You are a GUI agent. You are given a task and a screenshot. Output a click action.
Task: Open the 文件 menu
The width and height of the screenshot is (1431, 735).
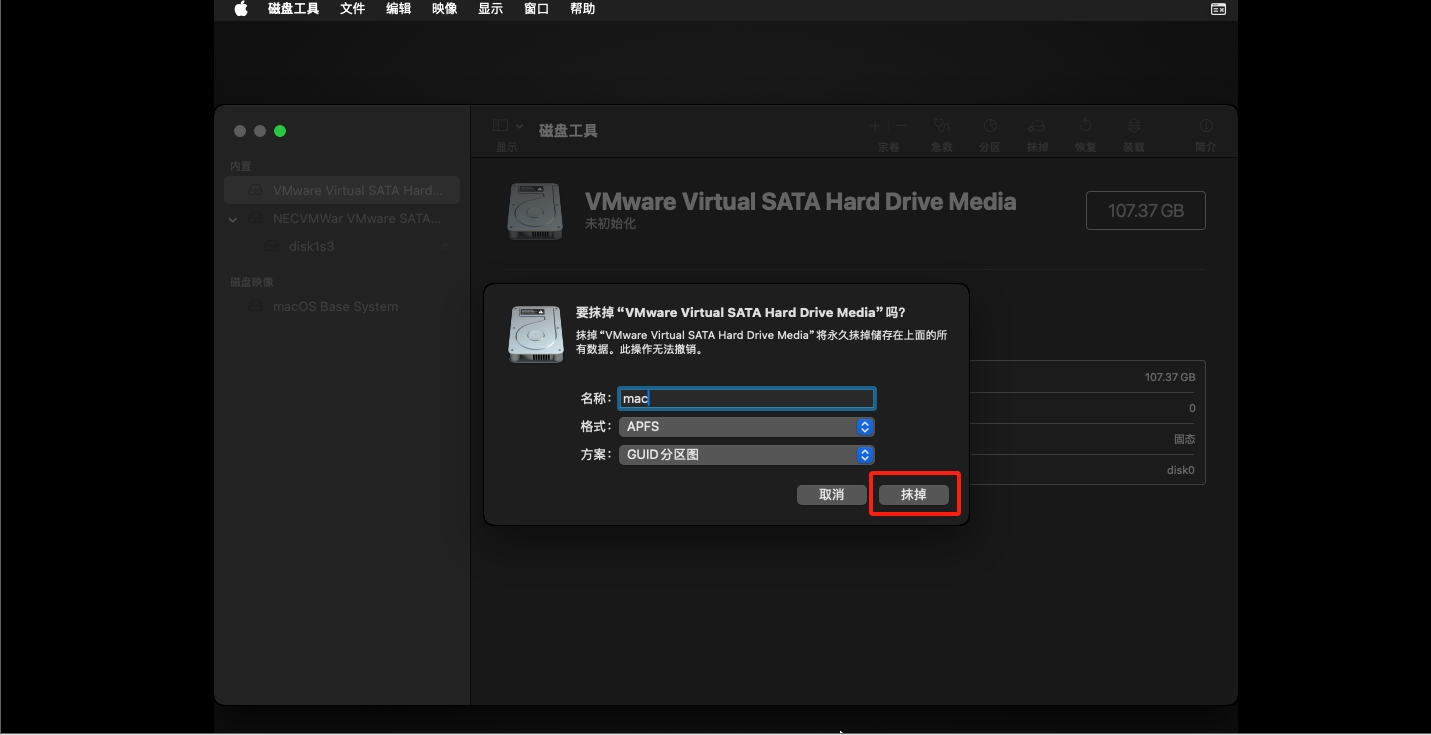352,9
